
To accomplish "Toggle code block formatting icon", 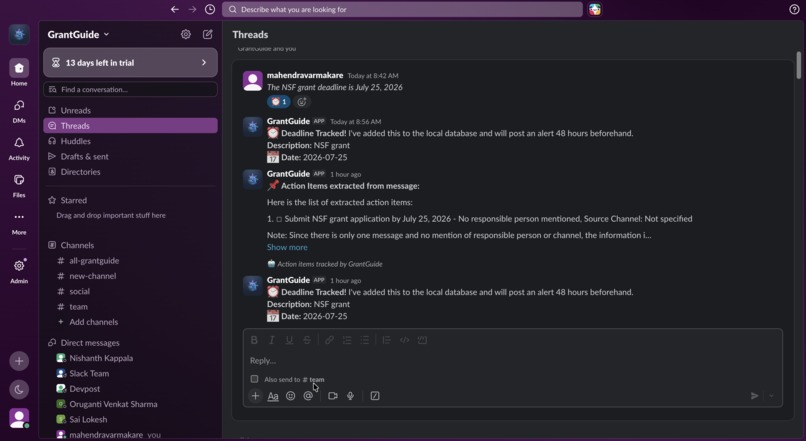I will coord(422,340).
